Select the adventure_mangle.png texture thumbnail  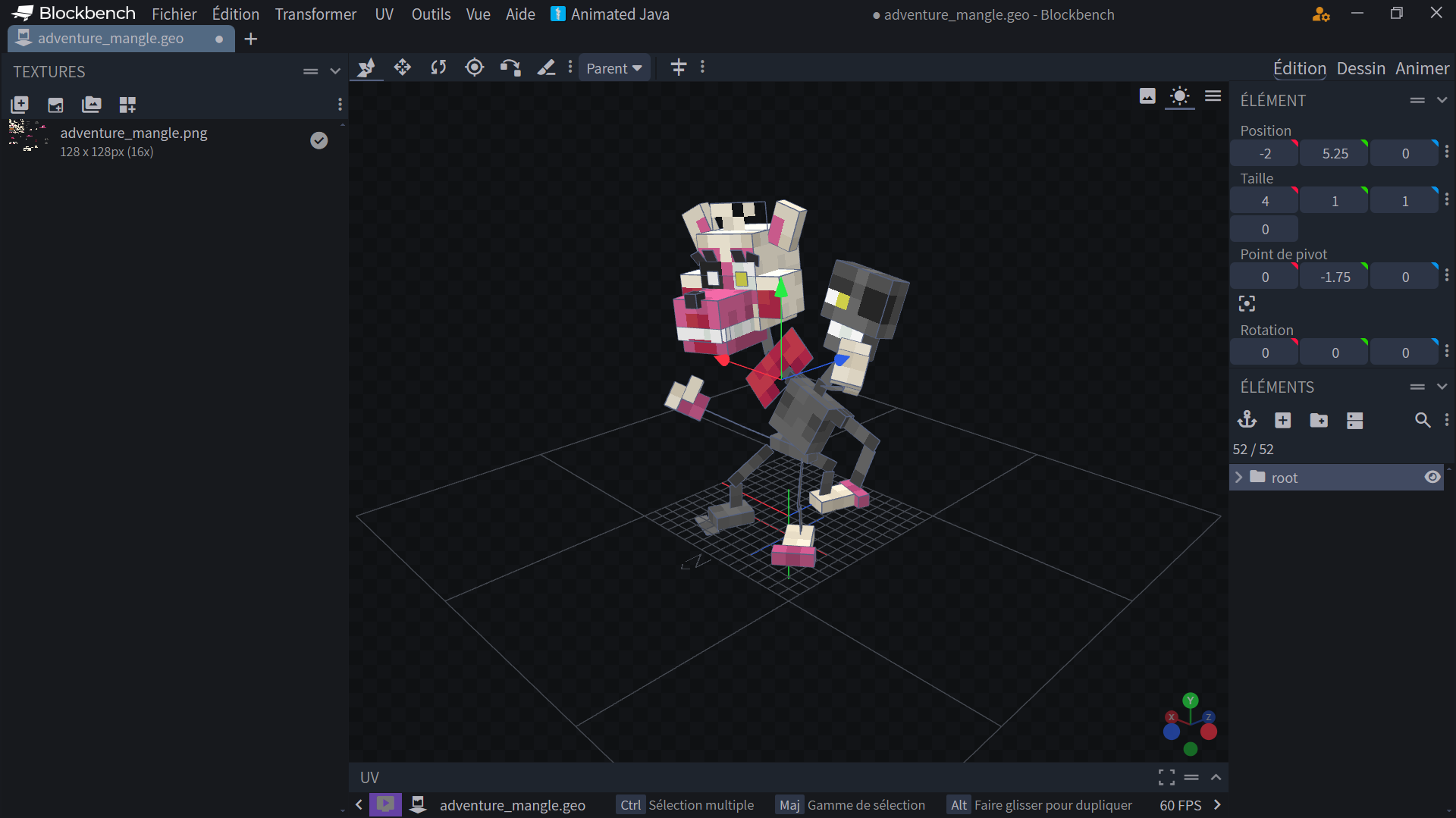coord(27,136)
